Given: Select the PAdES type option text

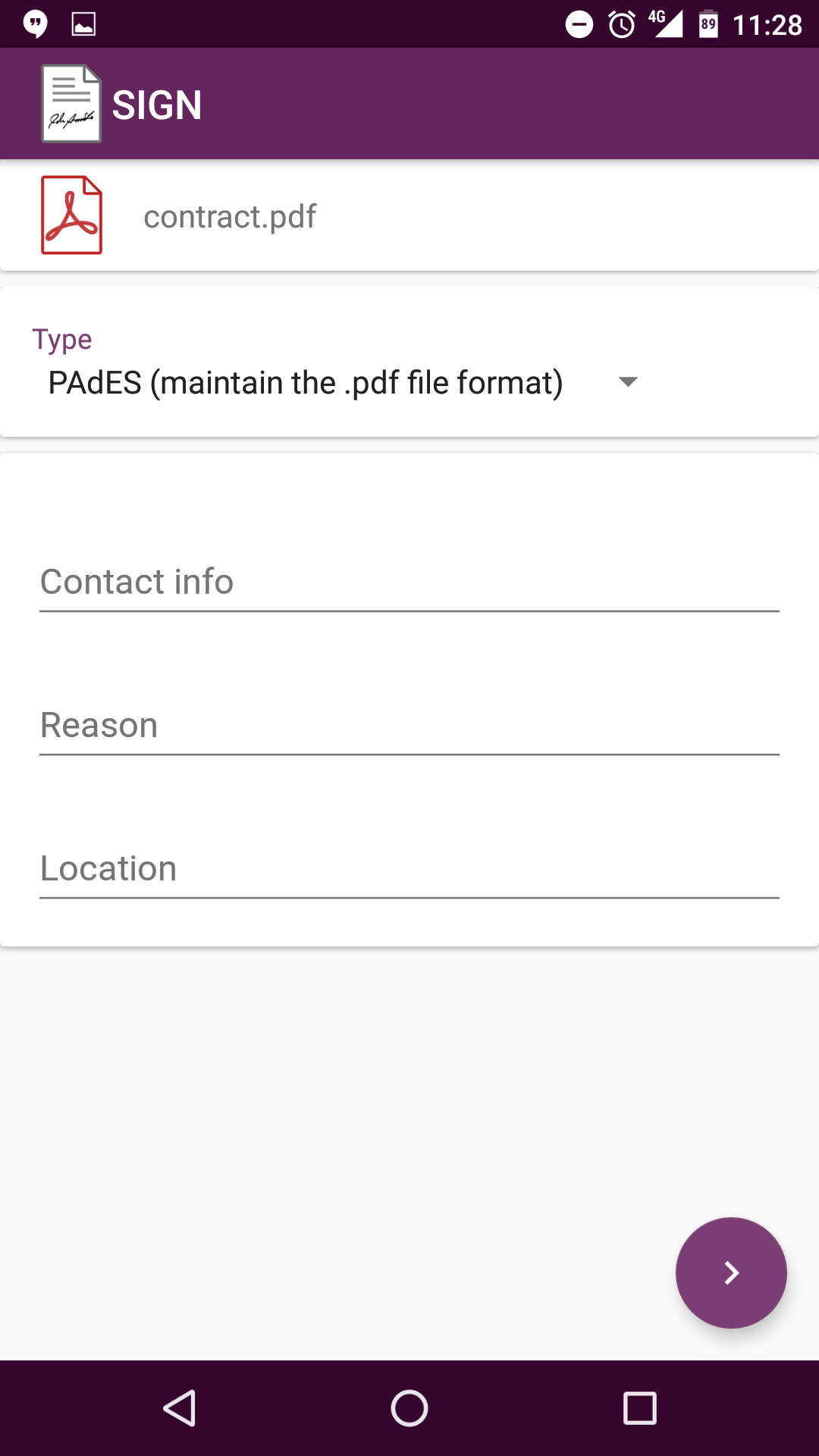Looking at the screenshot, I should (x=305, y=382).
